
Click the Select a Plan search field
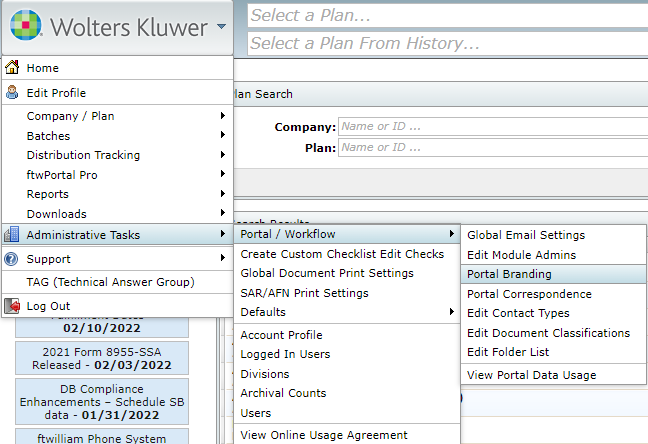coord(448,16)
